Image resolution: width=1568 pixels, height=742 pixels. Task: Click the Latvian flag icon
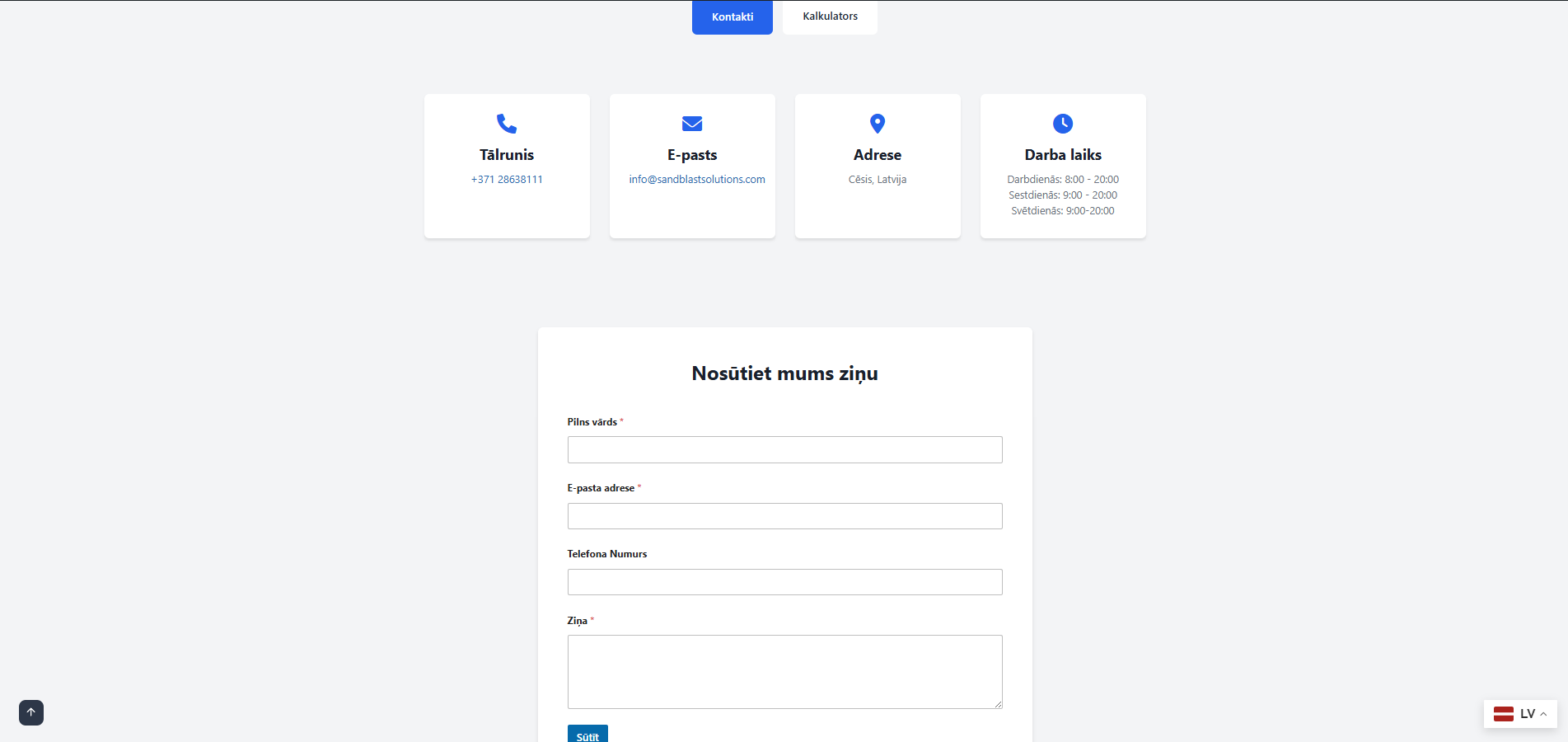(1504, 714)
